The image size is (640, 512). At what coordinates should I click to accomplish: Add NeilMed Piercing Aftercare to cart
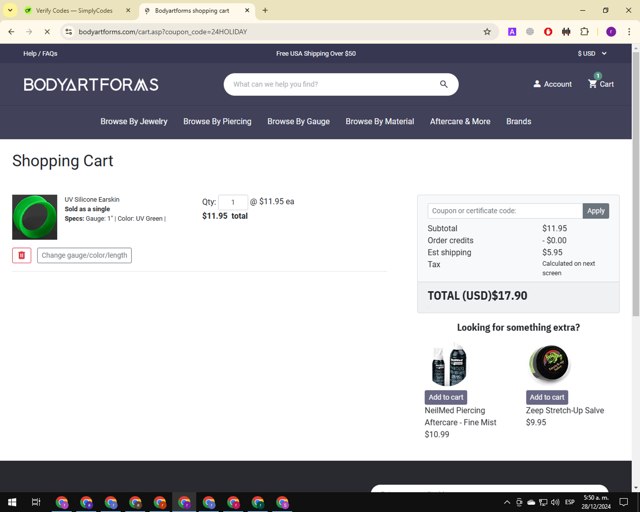446,397
